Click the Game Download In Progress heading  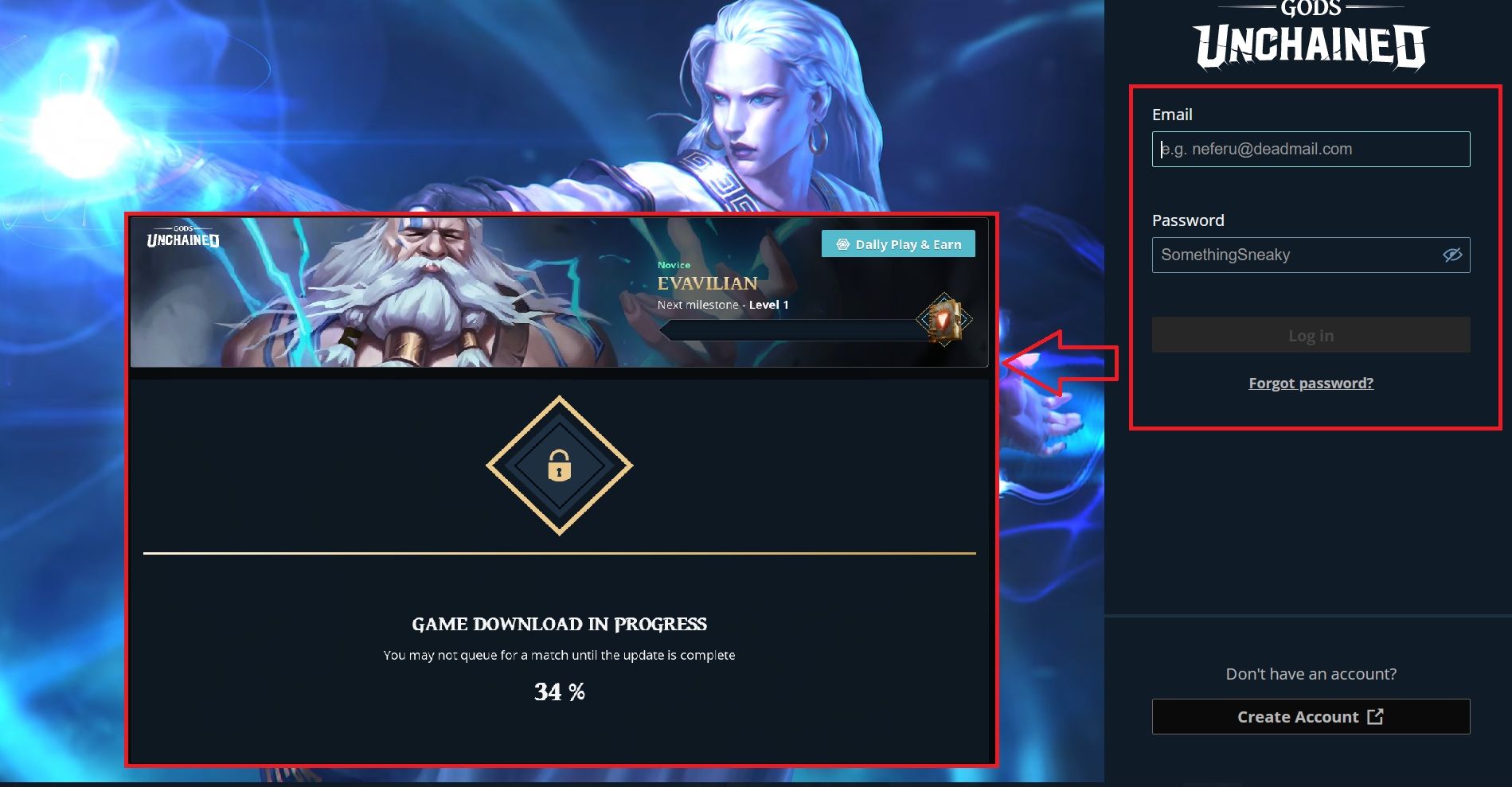559,624
